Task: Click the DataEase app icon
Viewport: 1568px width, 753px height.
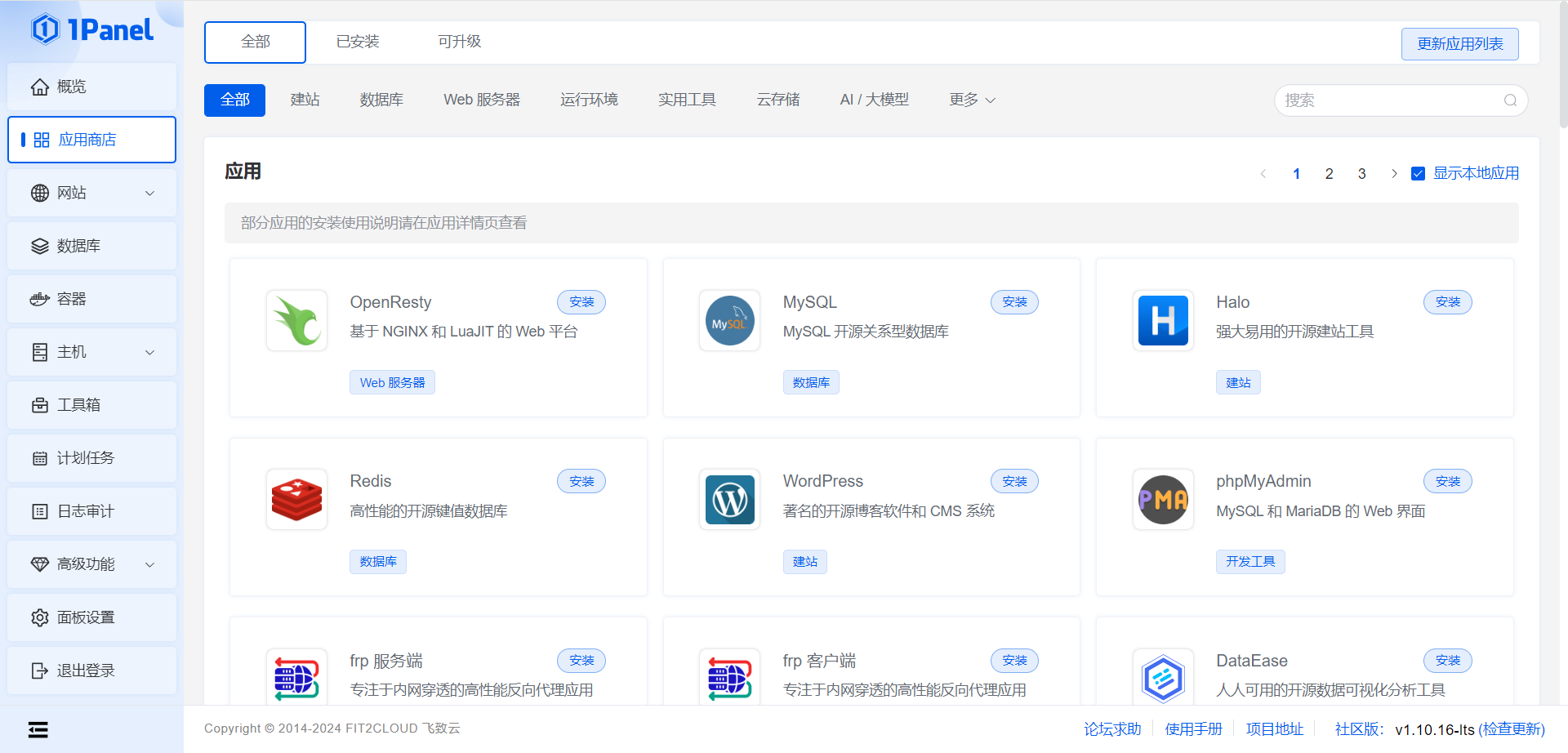Action: tap(1163, 678)
